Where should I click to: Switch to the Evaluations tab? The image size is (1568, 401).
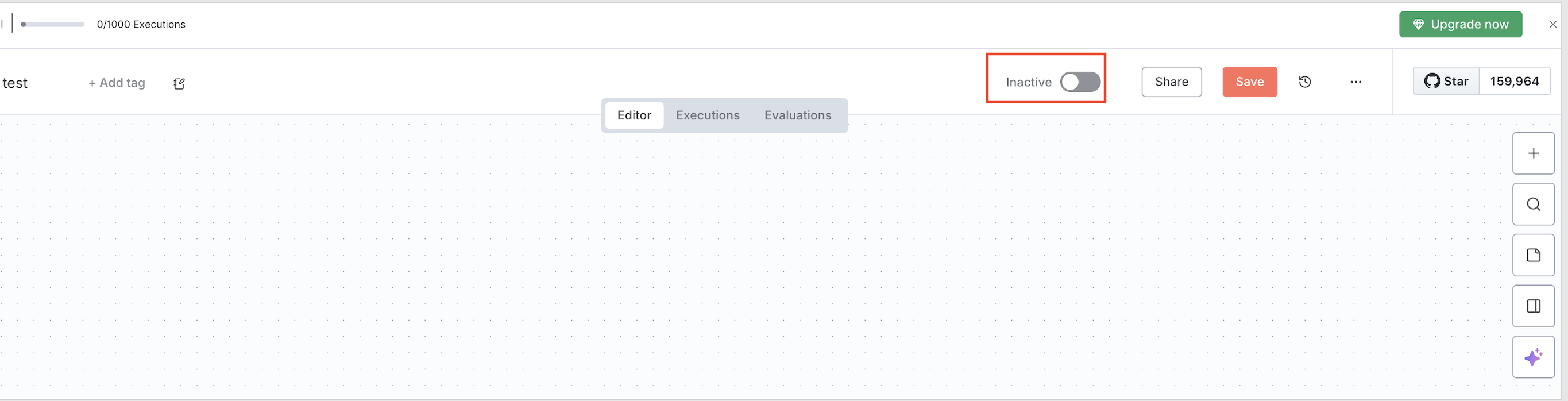[797, 115]
